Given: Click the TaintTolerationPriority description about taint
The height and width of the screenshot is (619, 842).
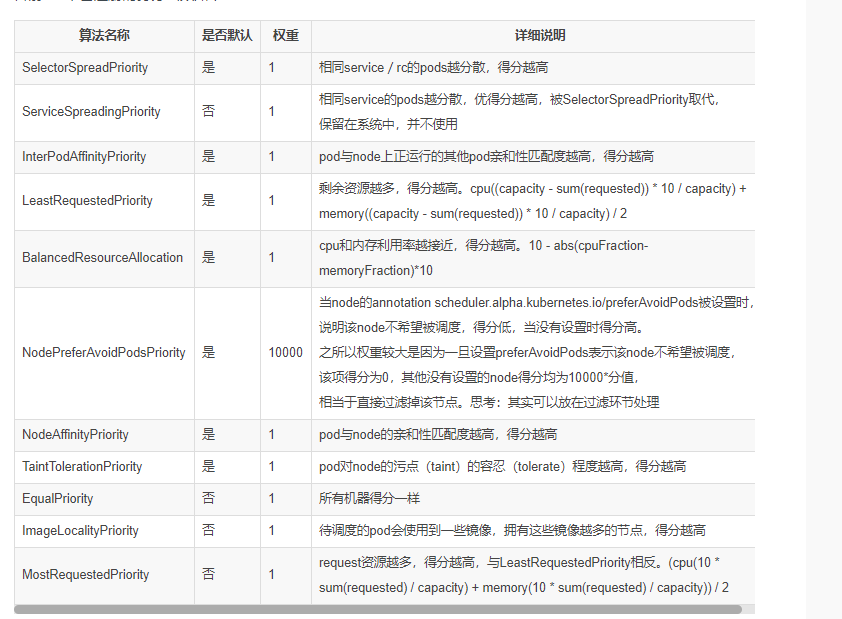Looking at the screenshot, I should pyautogui.click(x=503, y=467).
